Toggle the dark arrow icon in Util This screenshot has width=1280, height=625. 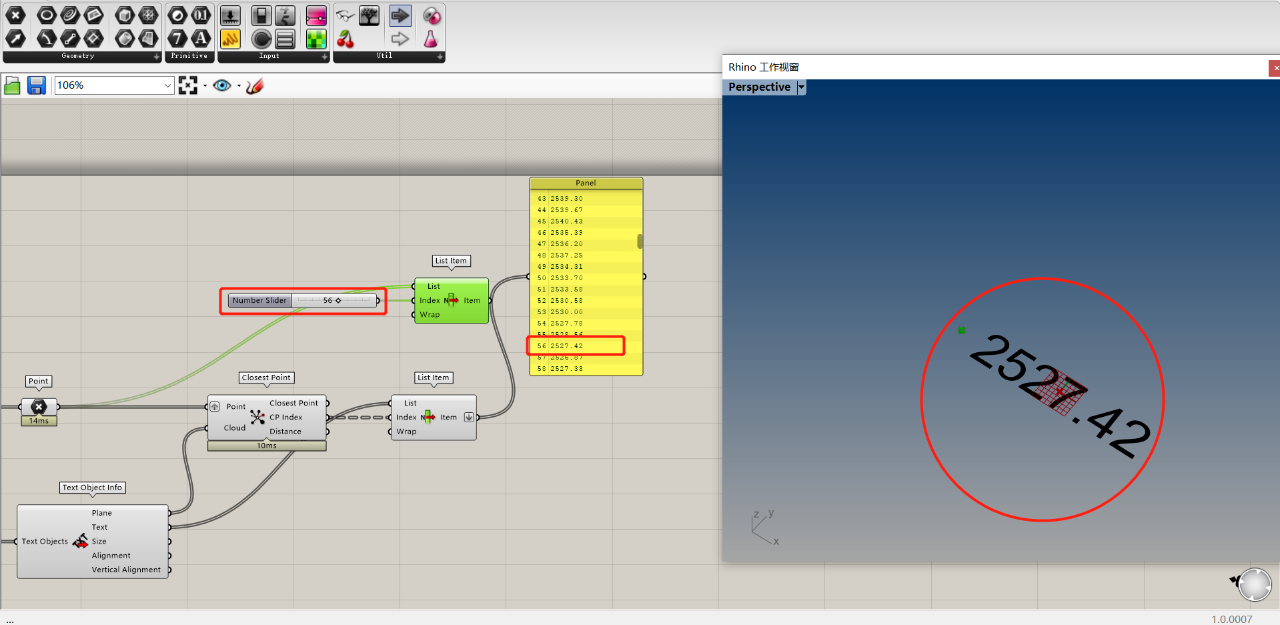[x=400, y=15]
